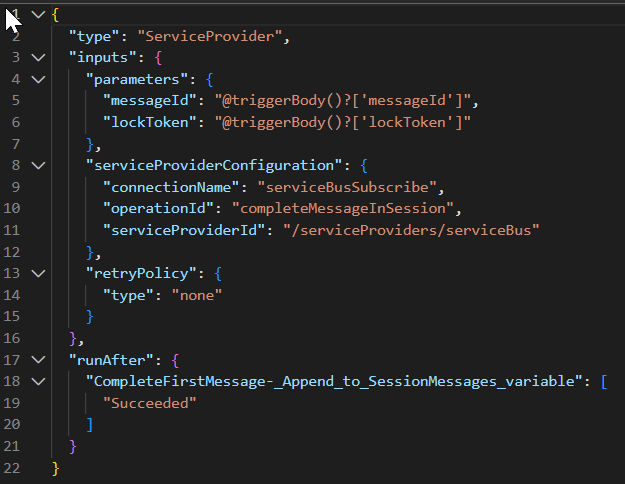Click line number 9 in the gutter
The width and height of the screenshot is (625, 484).
pos(16,187)
